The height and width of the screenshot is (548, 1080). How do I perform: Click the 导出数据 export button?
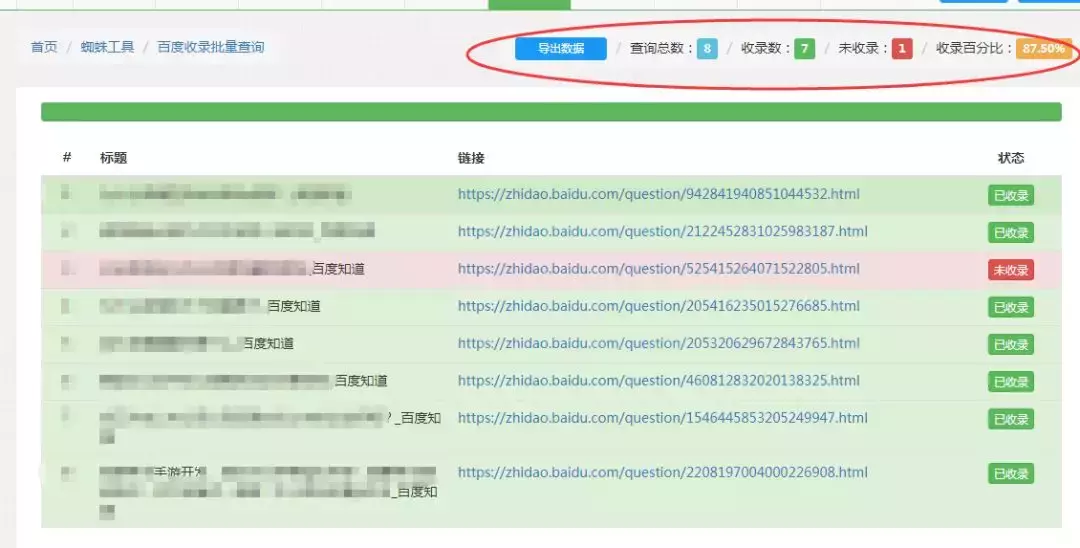pyautogui.click(x=561, y=48)
